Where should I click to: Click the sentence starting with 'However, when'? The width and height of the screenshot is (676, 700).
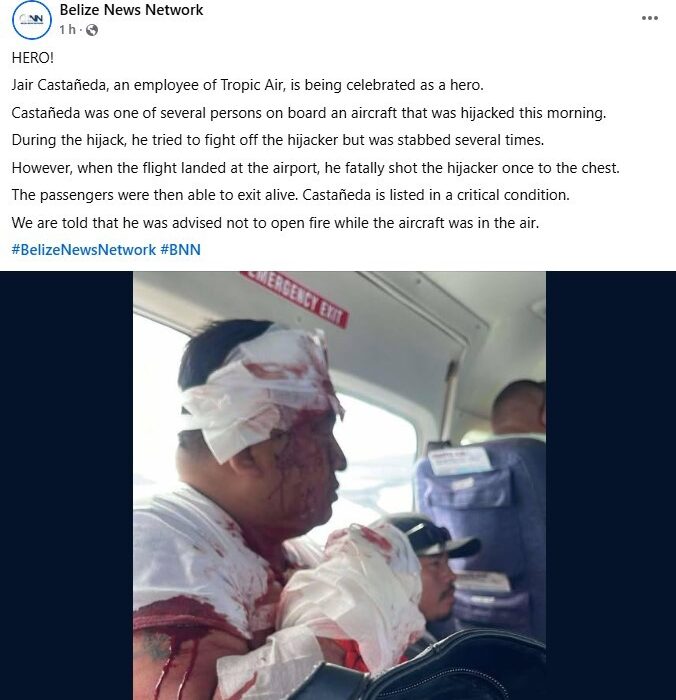pos(315,168)
